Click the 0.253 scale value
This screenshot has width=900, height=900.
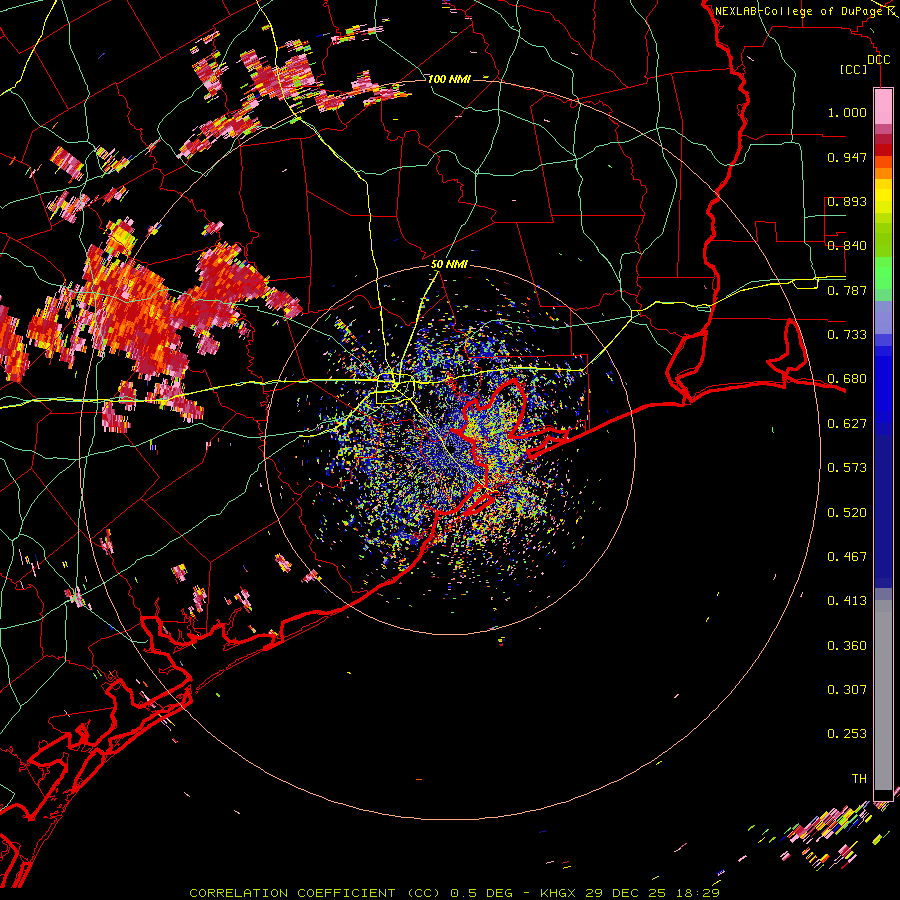pos(847,734)
